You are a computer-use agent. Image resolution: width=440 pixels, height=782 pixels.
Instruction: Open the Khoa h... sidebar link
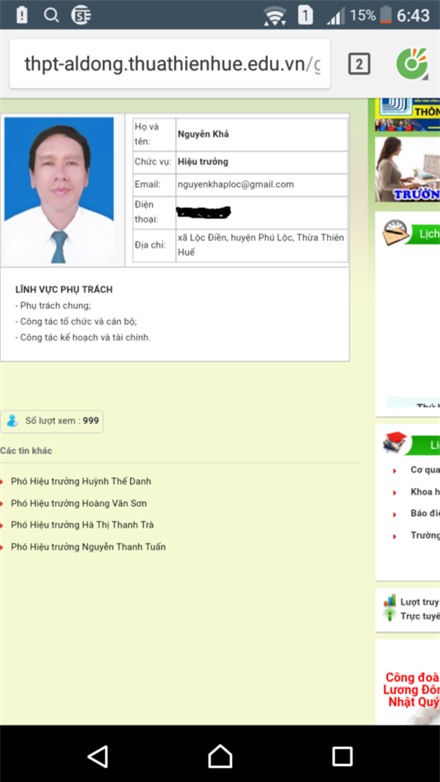point(425,492)
